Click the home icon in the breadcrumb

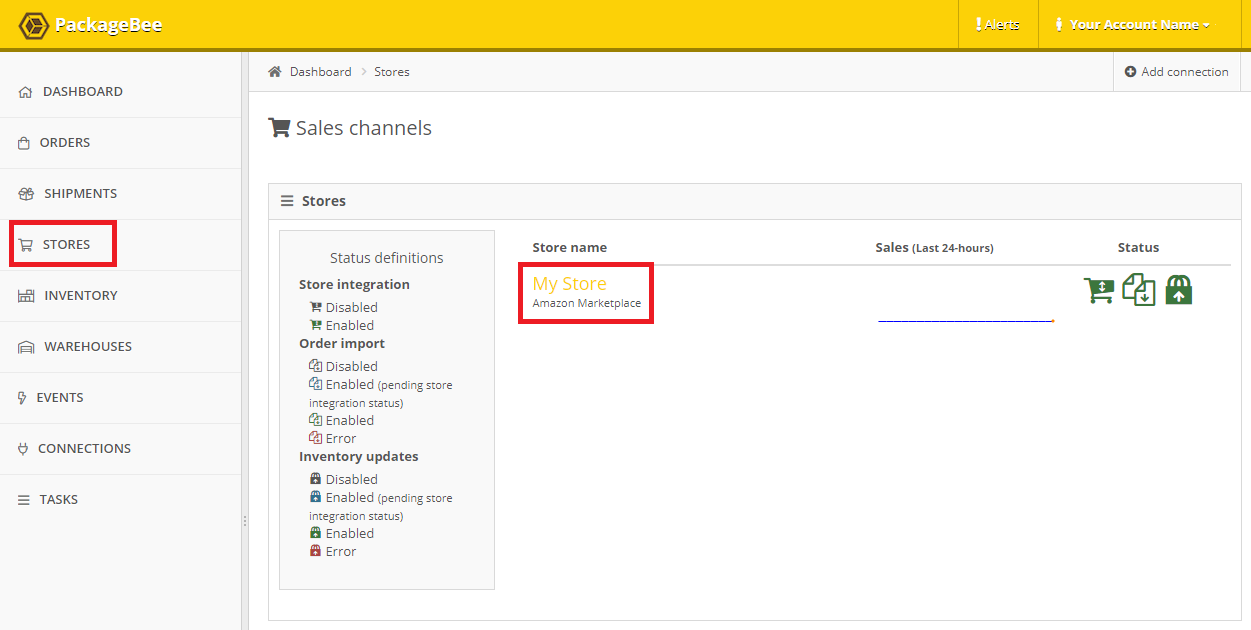(275, 72)
